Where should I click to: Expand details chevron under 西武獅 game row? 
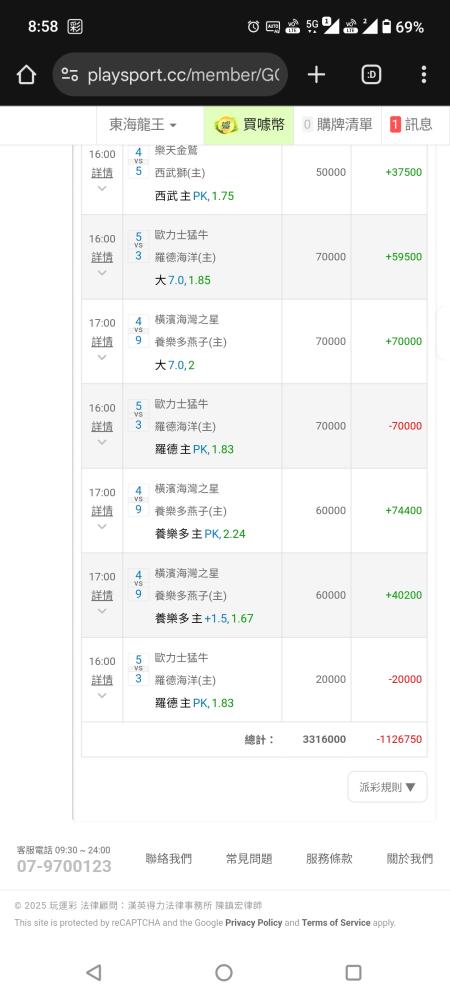[x=102, y=188]
